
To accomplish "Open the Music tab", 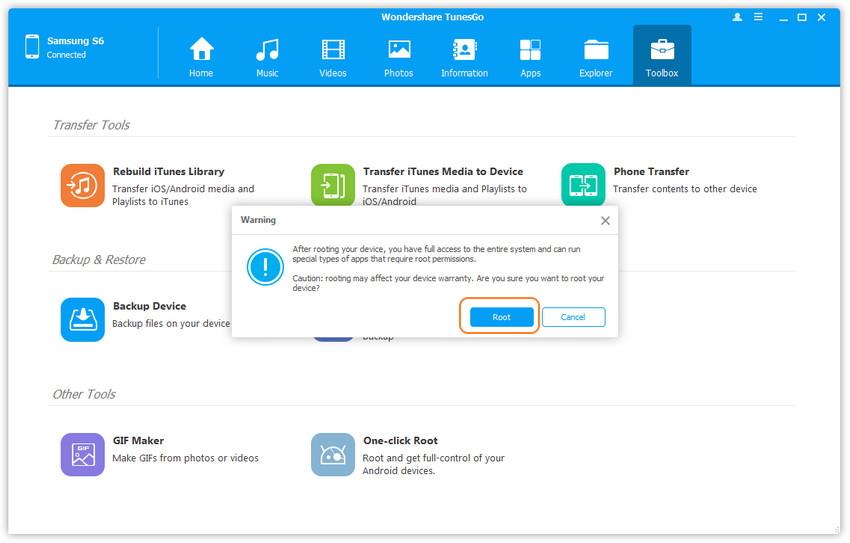I will click(x=267, y=57).
